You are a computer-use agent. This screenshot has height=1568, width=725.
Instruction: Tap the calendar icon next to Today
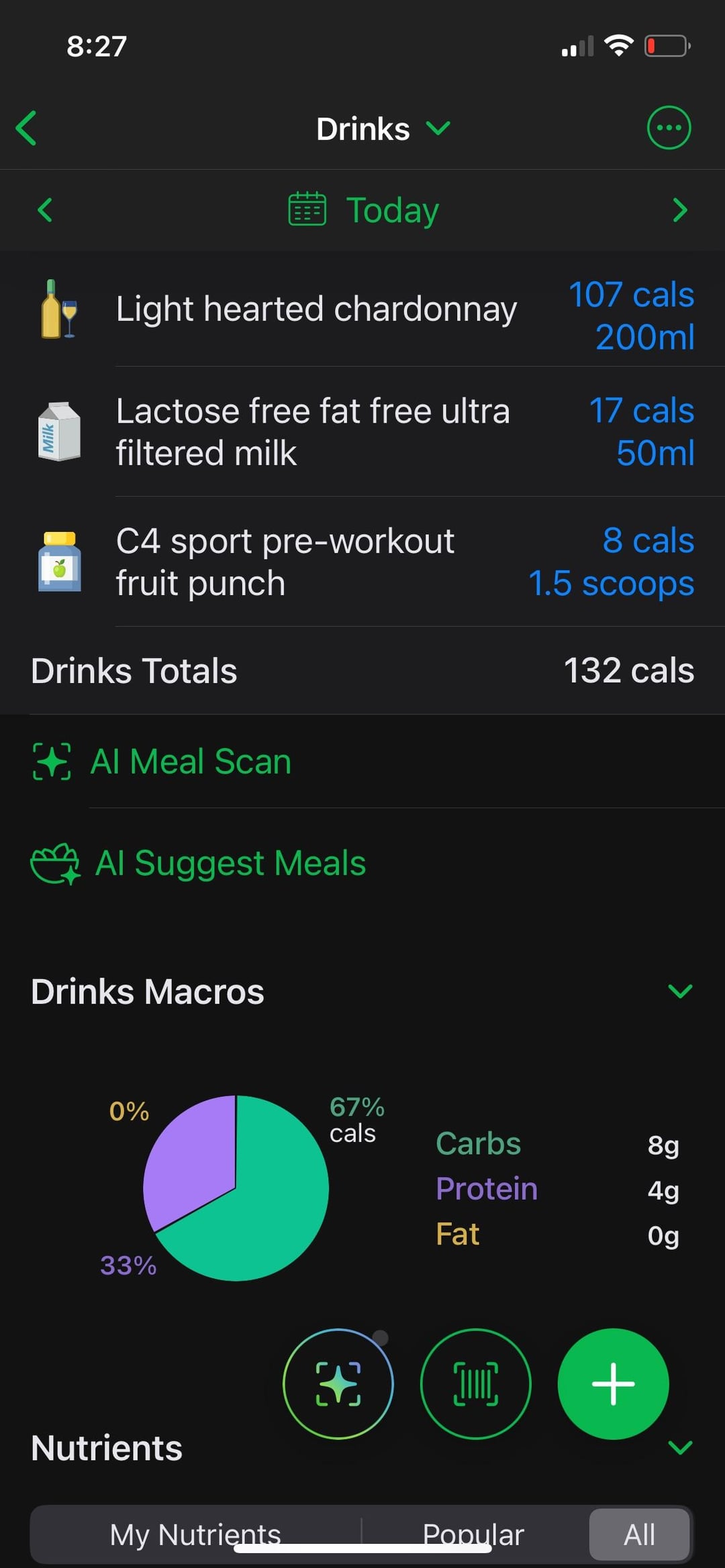(307, 209)
